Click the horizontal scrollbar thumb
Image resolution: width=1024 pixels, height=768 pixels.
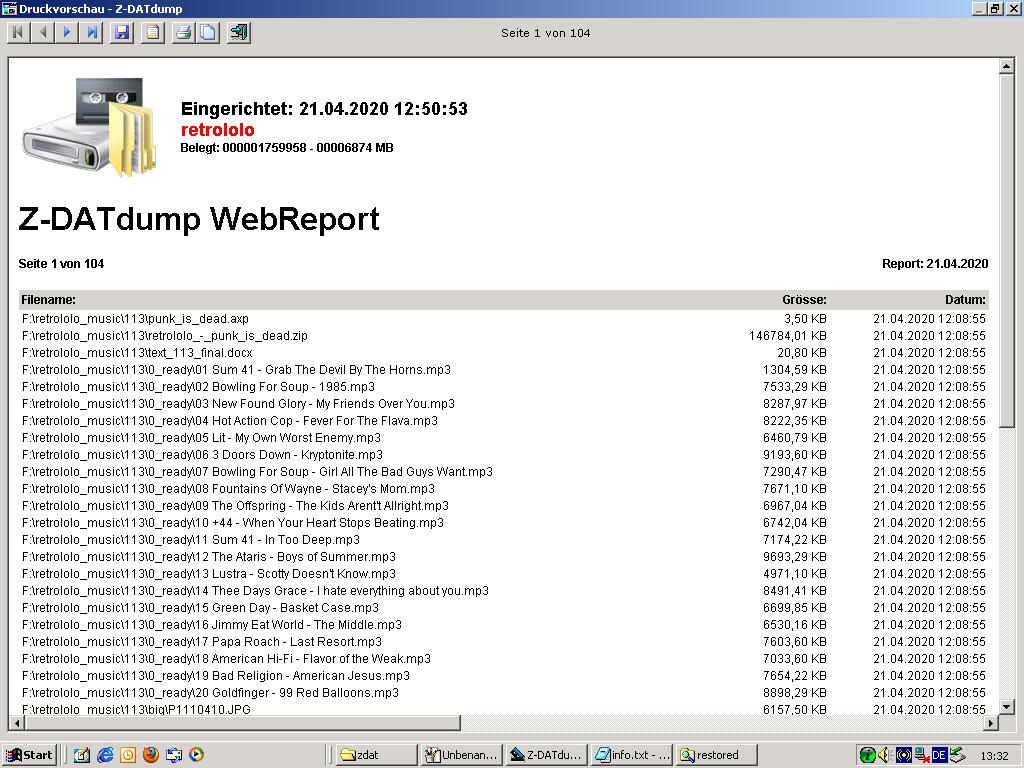[x=242, y=722]
